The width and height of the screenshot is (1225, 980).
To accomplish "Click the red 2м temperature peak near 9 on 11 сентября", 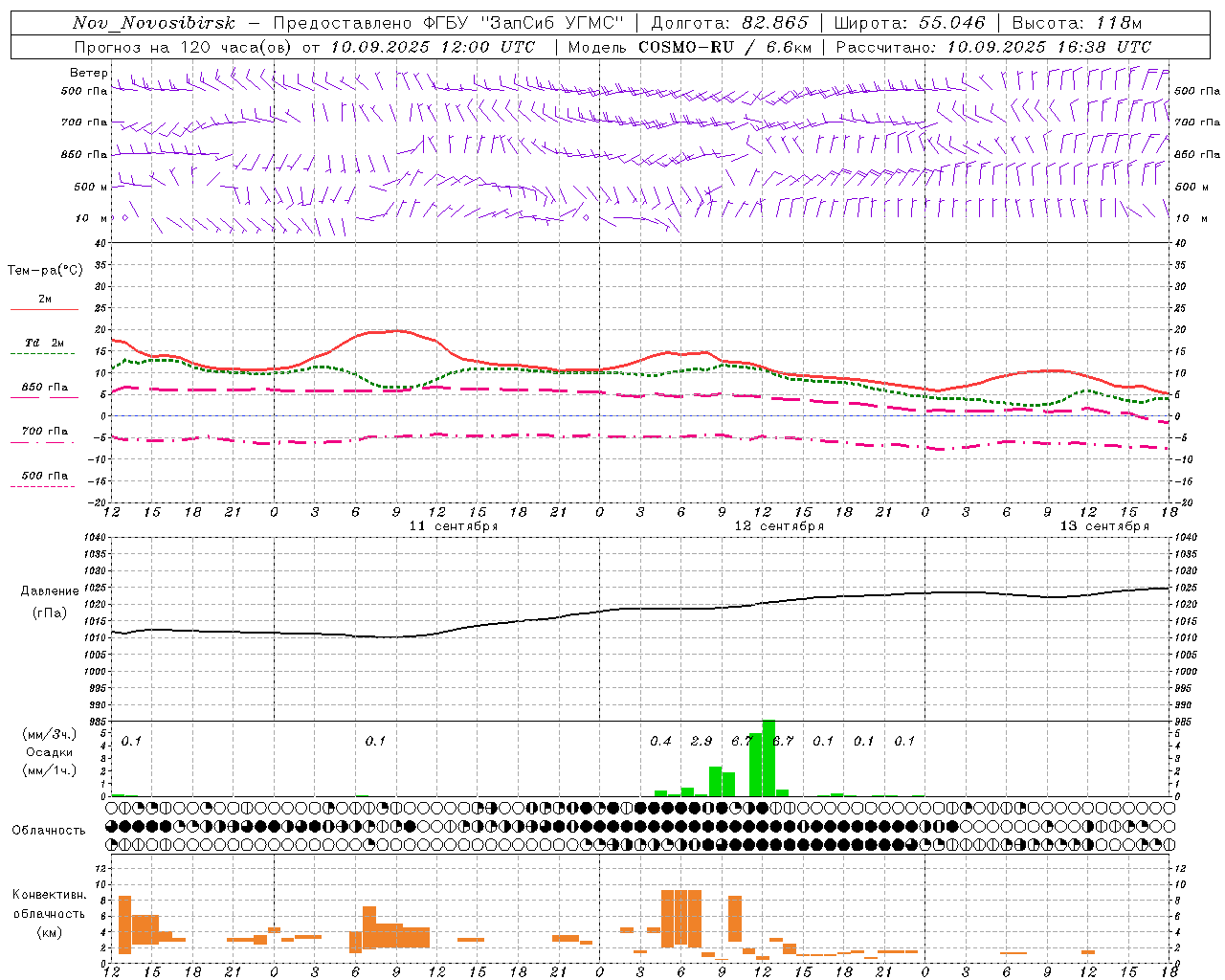I will (396, 331).
